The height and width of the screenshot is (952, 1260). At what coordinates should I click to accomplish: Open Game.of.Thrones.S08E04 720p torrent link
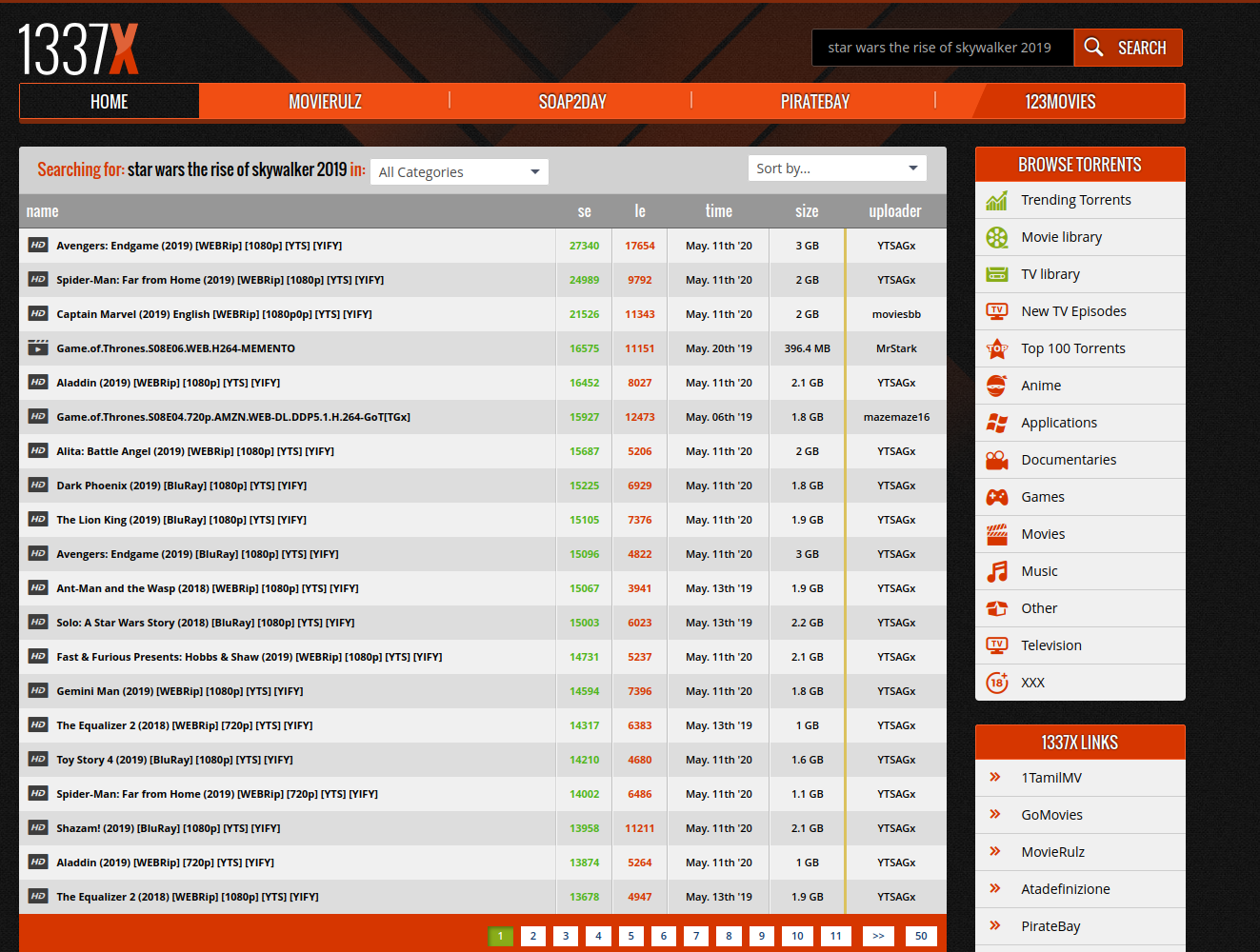233,417
